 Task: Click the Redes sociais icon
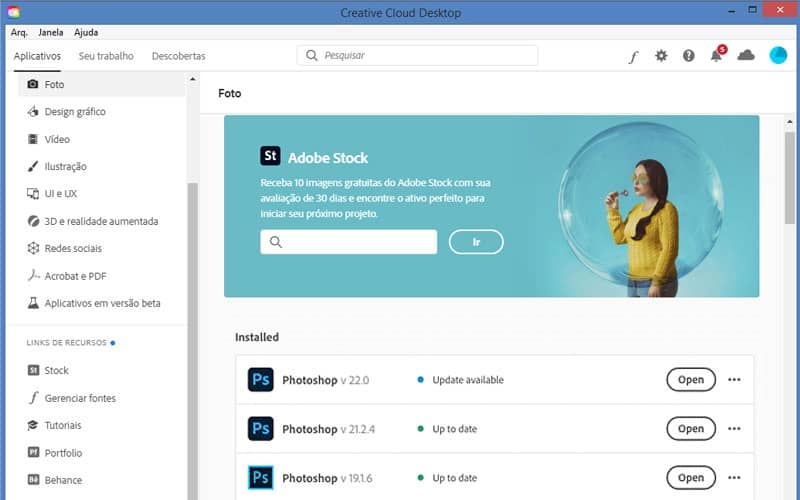pos(33,248)
